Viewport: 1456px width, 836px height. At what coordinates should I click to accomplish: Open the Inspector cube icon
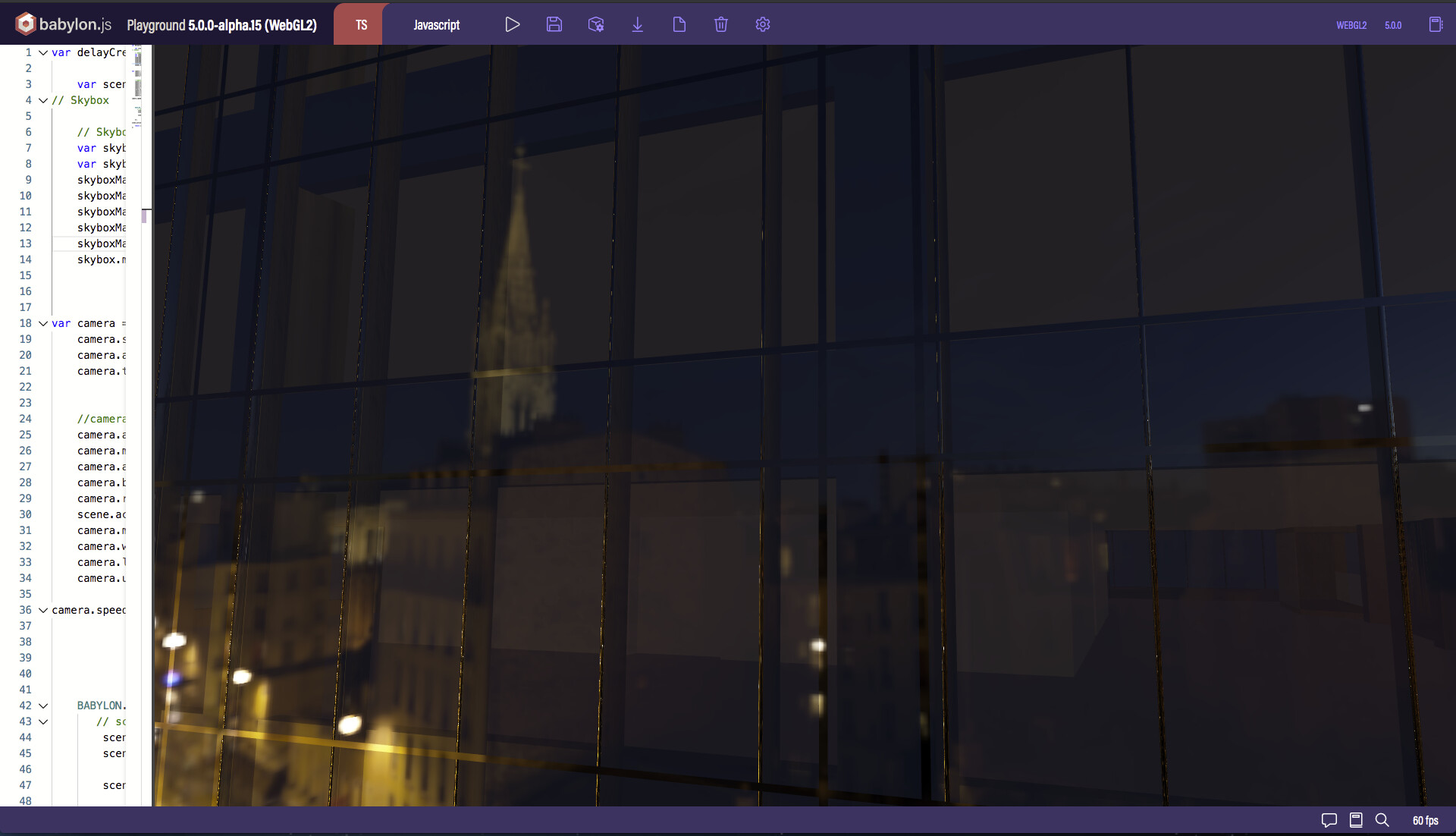pyautogui.click(x=596, y=24)
